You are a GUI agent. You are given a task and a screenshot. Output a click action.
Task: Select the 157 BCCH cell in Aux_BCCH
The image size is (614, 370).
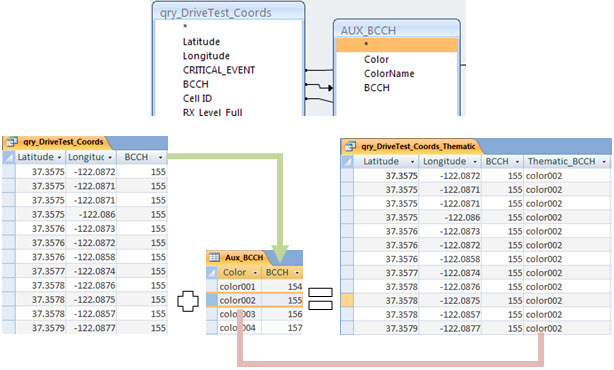pyautogui.click(x=282, y=328)
